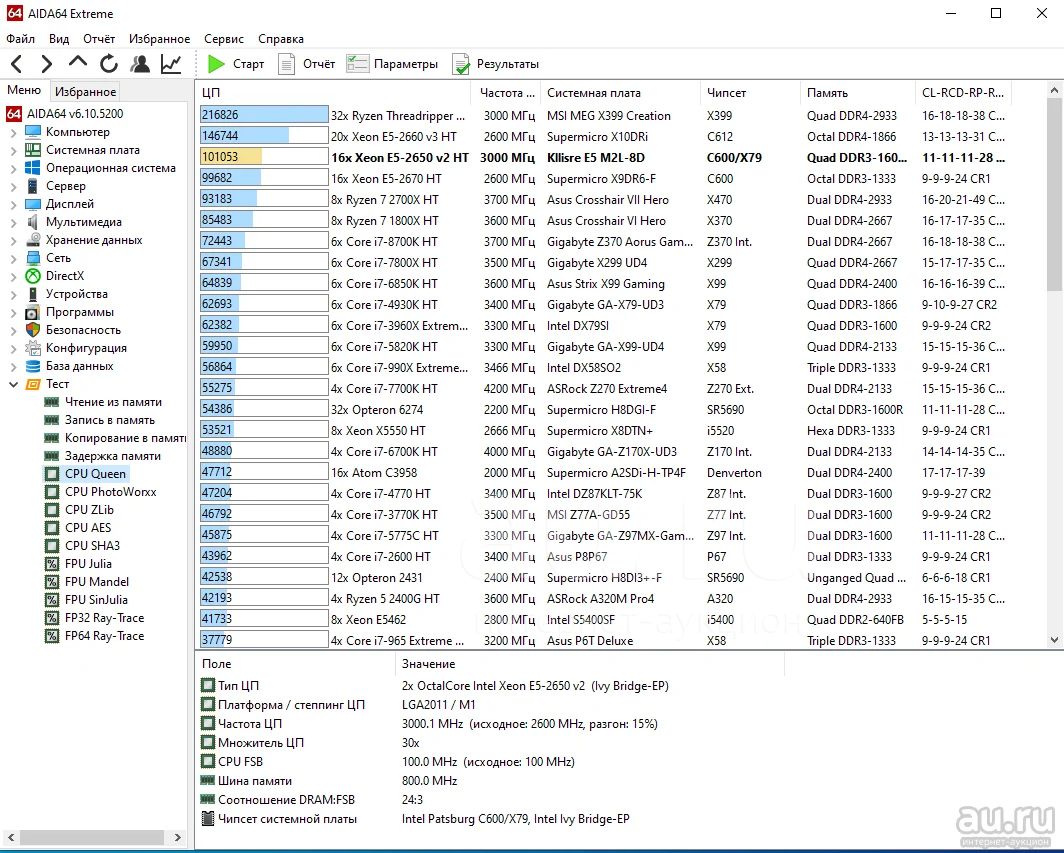The image size is (1064, 853).
Task: Select the CPU ZLib test icon
Action: [52, 510]
